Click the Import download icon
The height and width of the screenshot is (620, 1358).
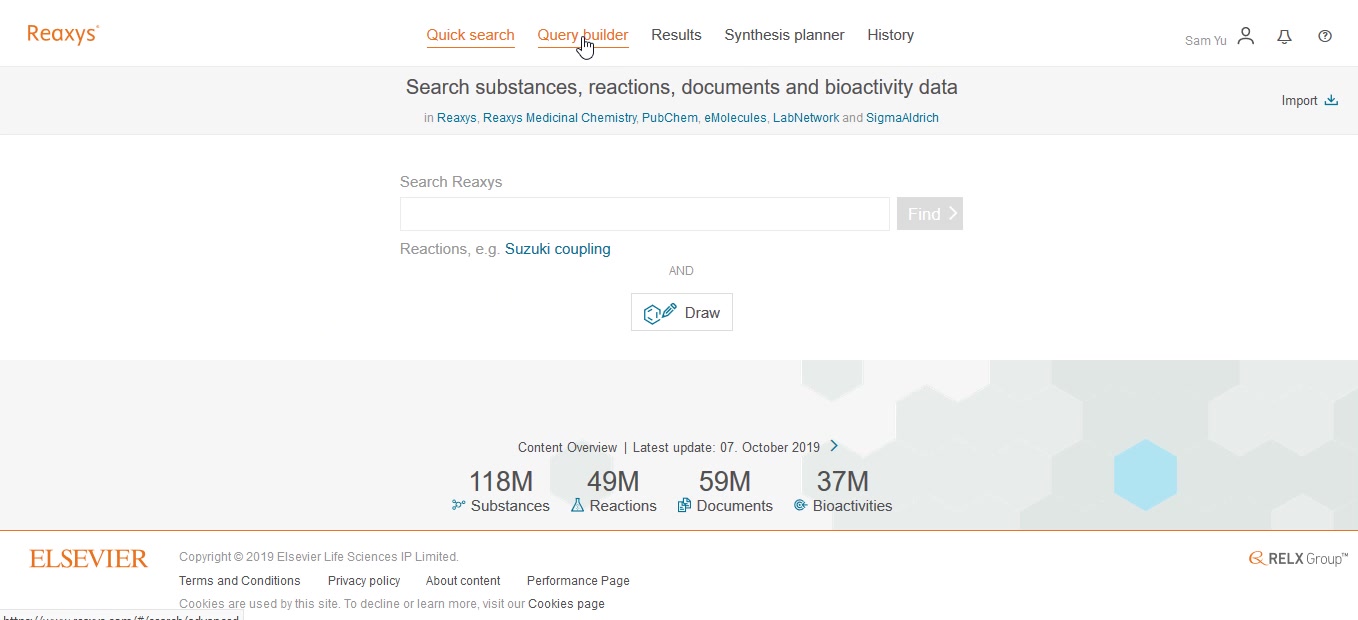coord(1331,100)
